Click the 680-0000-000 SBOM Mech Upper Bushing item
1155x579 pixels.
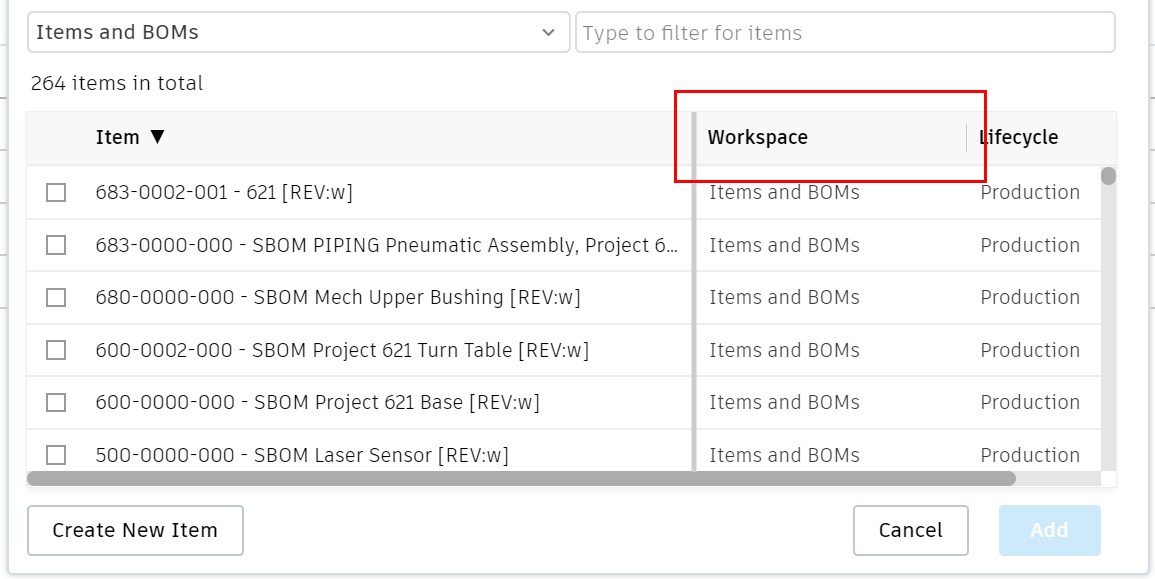click(337, 297)
